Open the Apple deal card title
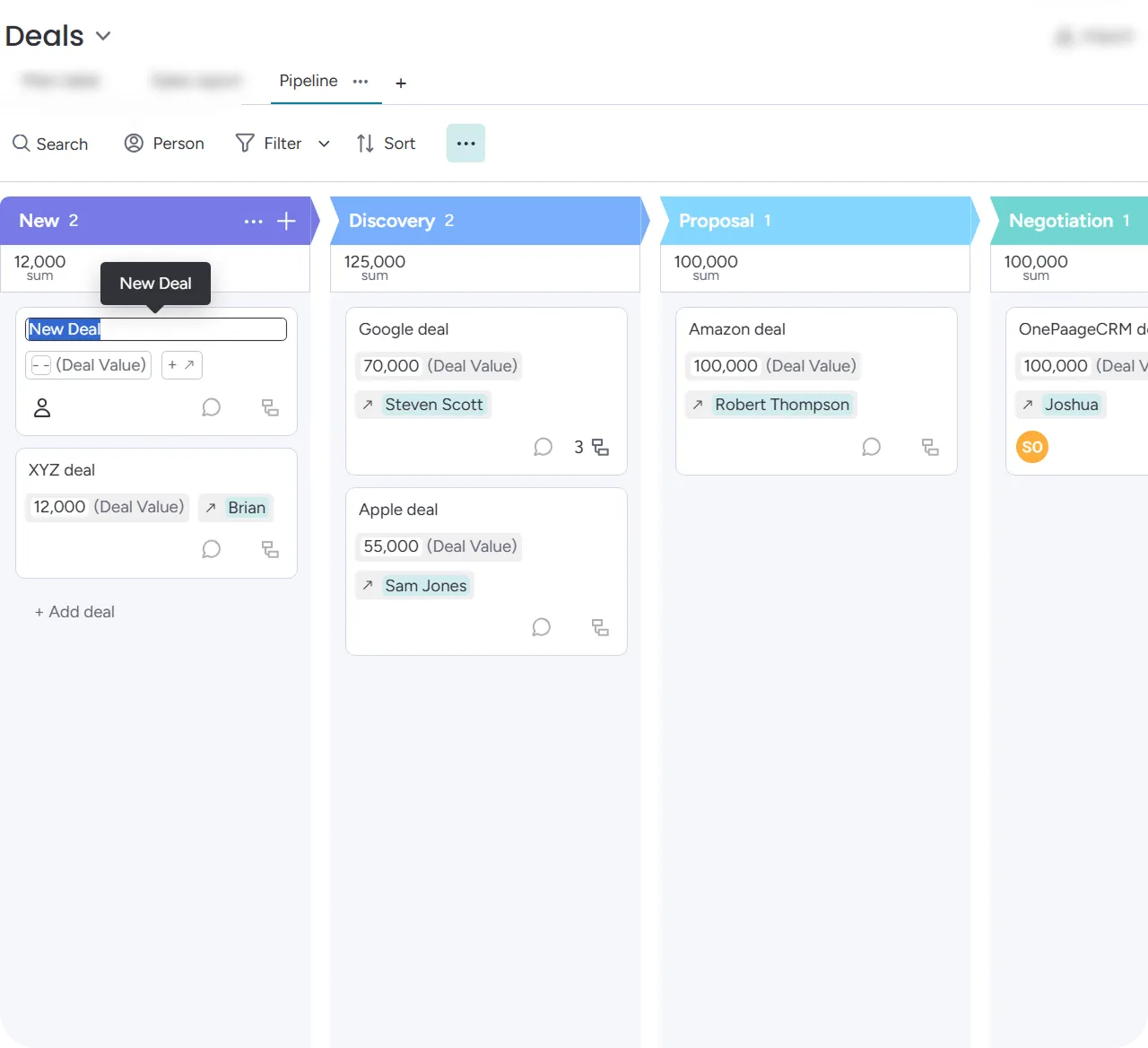The image size is (1148, 1048). (x=398, y=510)
